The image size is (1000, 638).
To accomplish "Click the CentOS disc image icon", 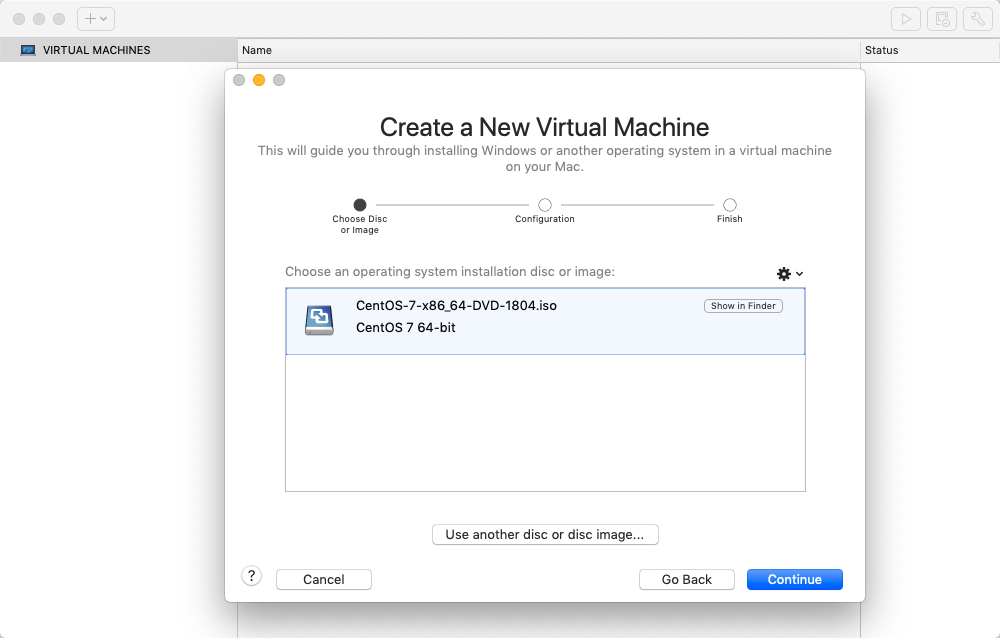I will (x=319, y=320).
